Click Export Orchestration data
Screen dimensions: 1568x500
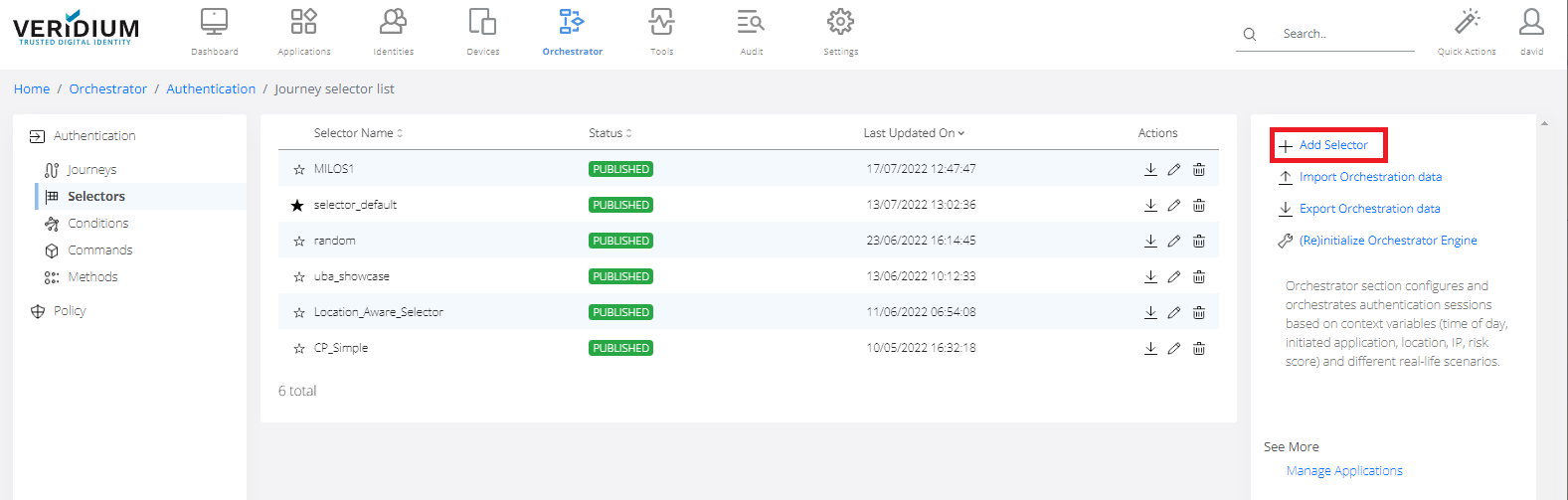pyautogui.click(x=1369, y=209)
